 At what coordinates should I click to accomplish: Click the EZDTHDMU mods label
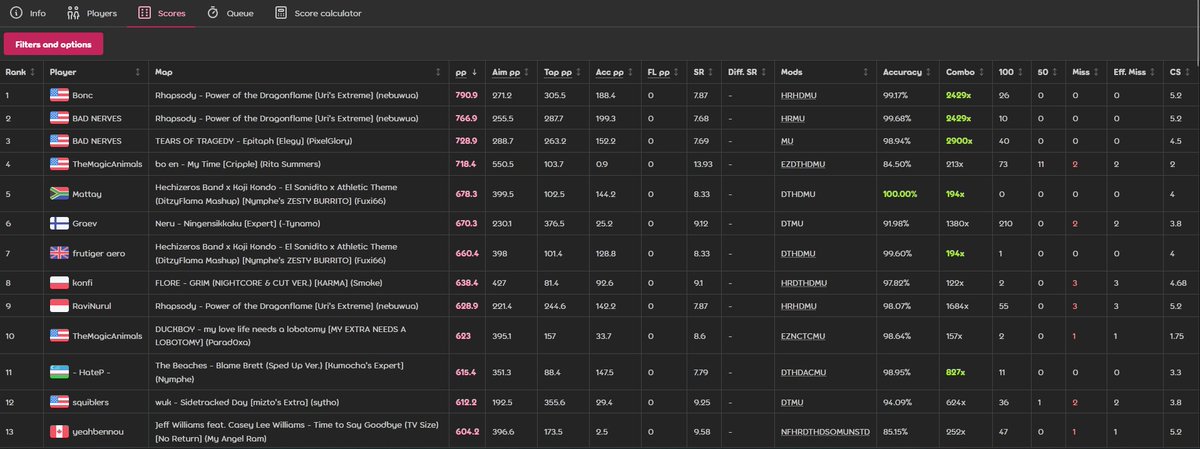coord(804,164)
